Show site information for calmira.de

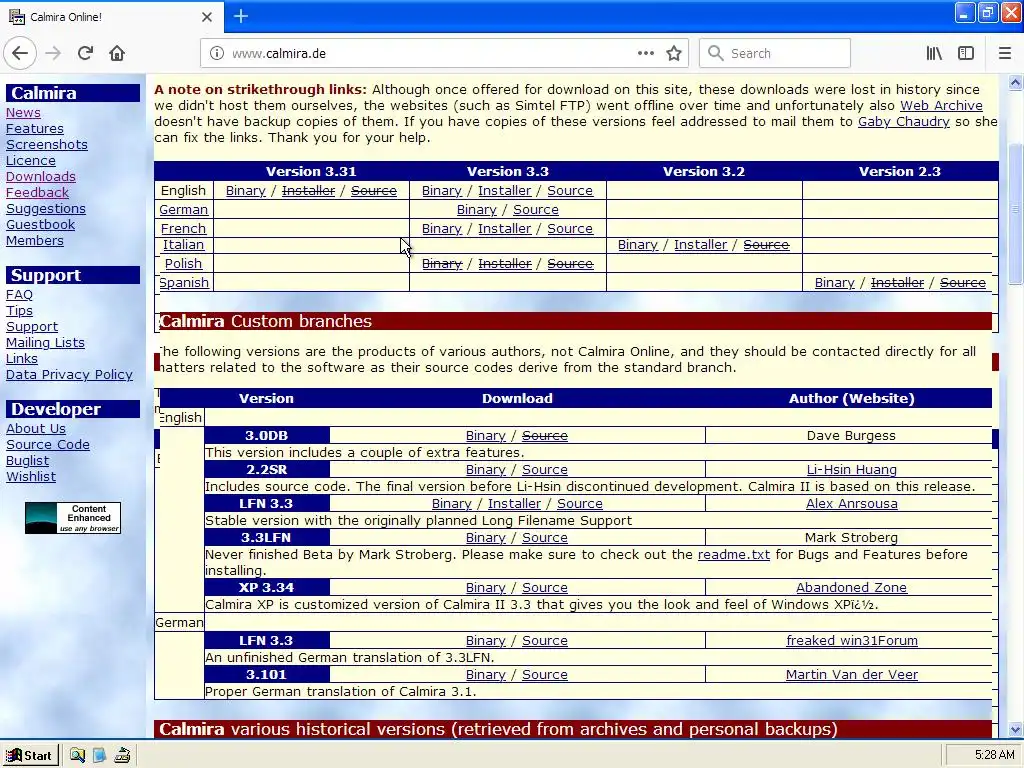click(x=217, y=54)
